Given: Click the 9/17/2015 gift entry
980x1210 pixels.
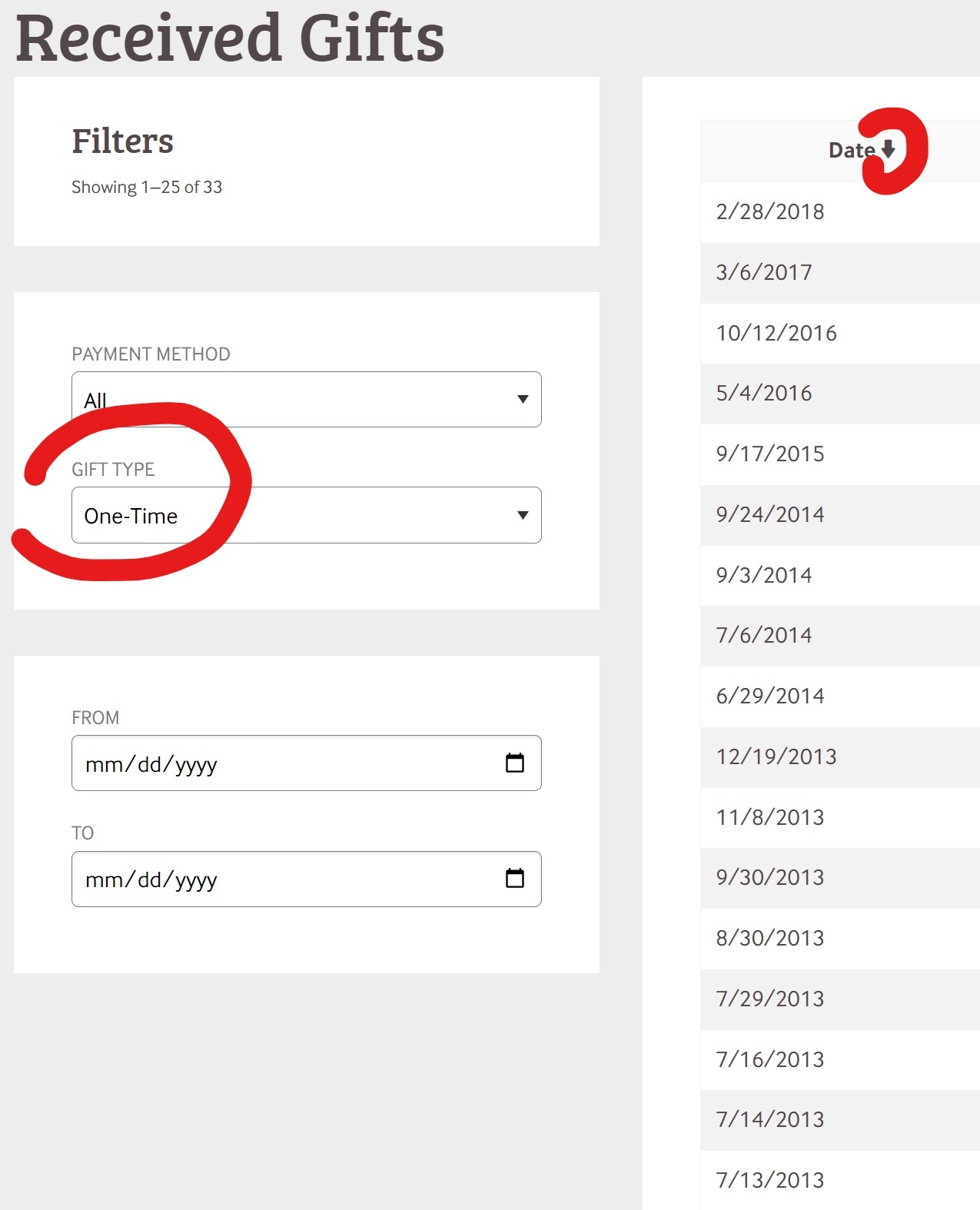Looking at the screenshot, I should [x=770, y=454].
